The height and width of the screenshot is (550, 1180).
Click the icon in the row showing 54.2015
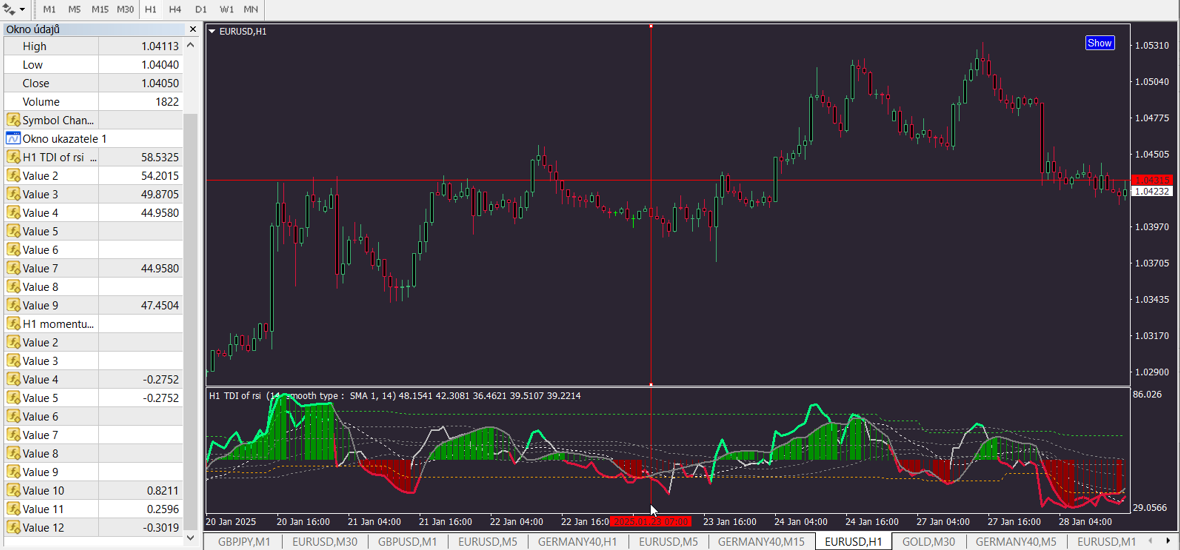click(x=13, y=175)
